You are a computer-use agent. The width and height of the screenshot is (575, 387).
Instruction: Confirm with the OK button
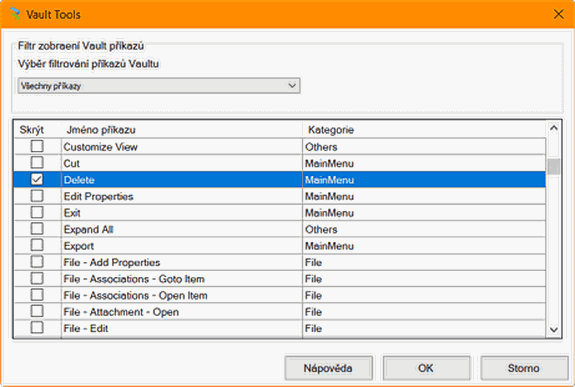[426, 368]
